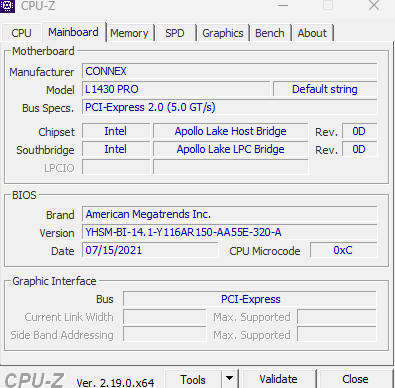395x388 pixels.
Task: Click the Side Band Addressing field
Action: click(x=165, y=334)
